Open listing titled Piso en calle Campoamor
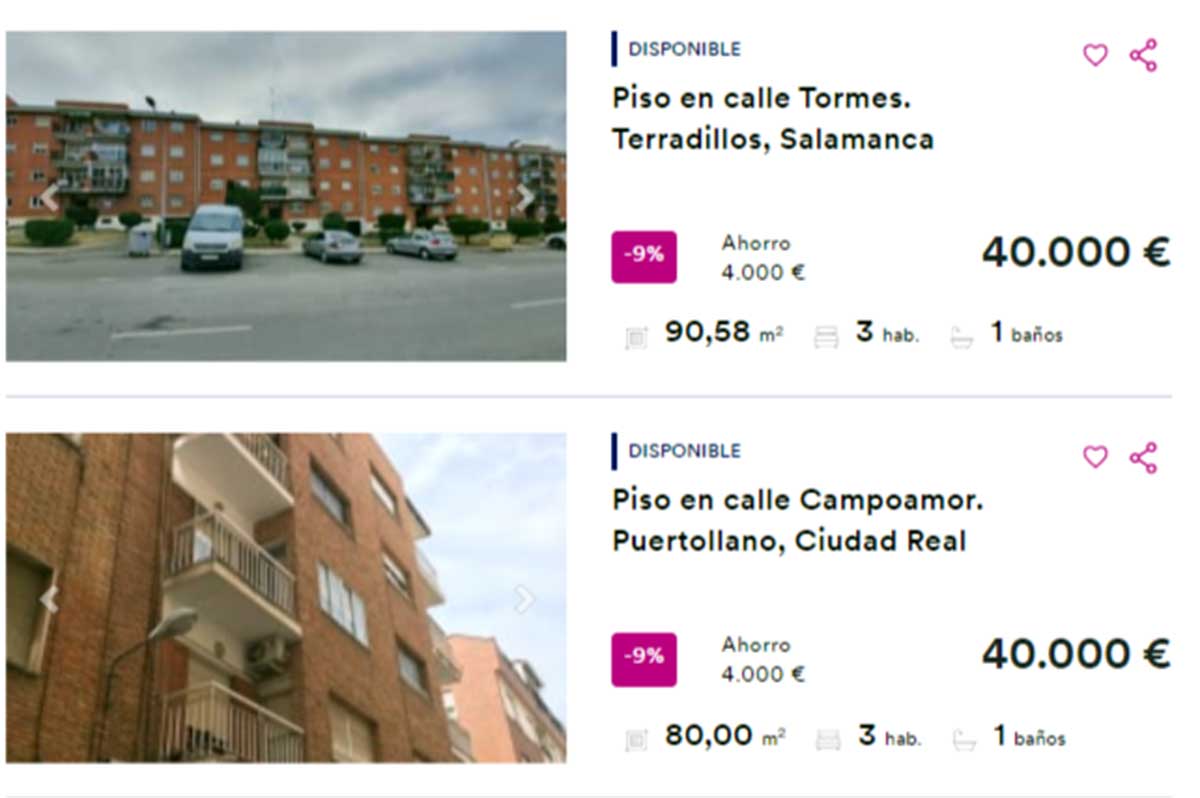This screenshot has height=798, width=1200. pos(798,520)
